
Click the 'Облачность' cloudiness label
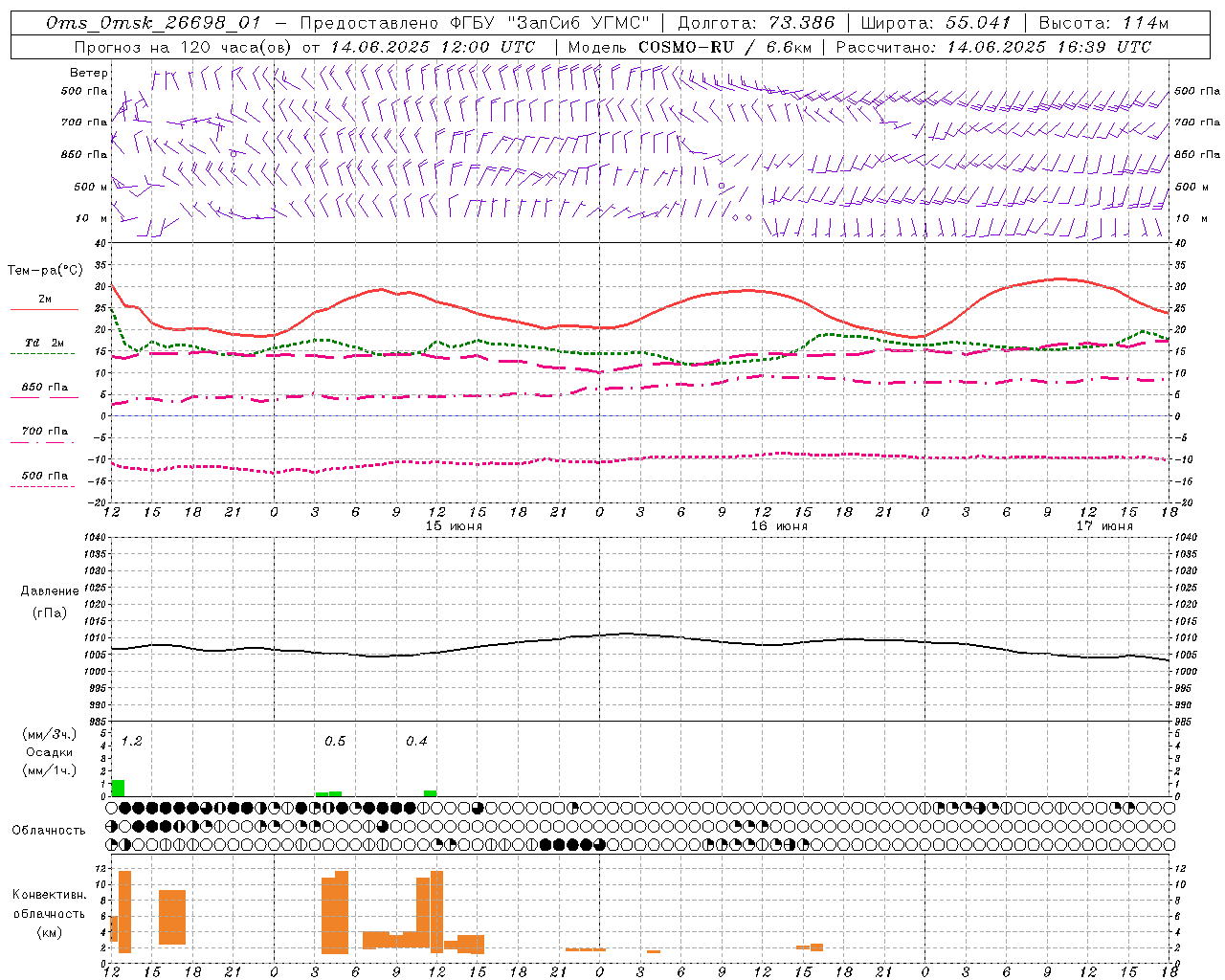coord(49,831)
